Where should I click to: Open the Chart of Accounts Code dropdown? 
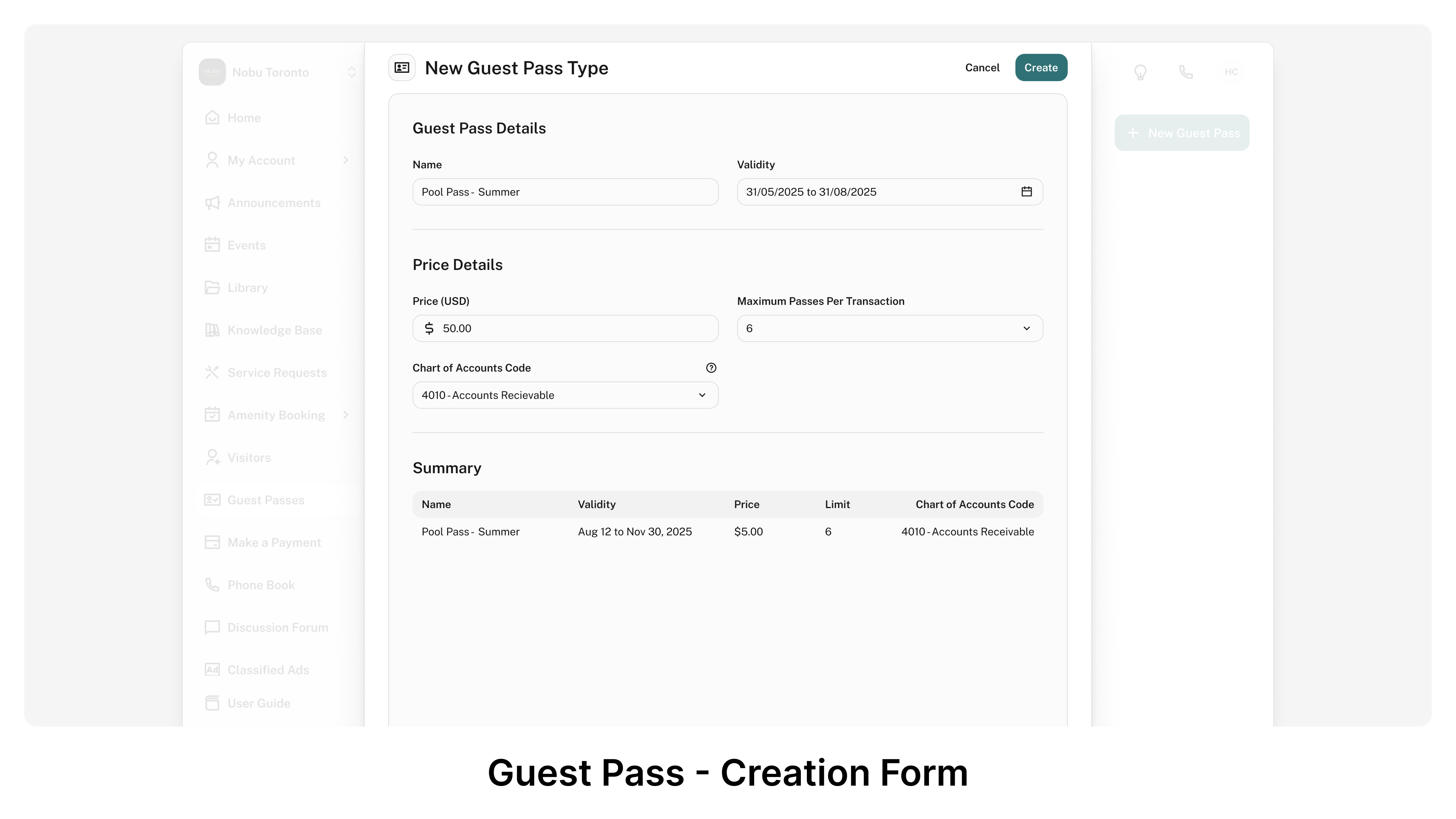coord(565,395)
